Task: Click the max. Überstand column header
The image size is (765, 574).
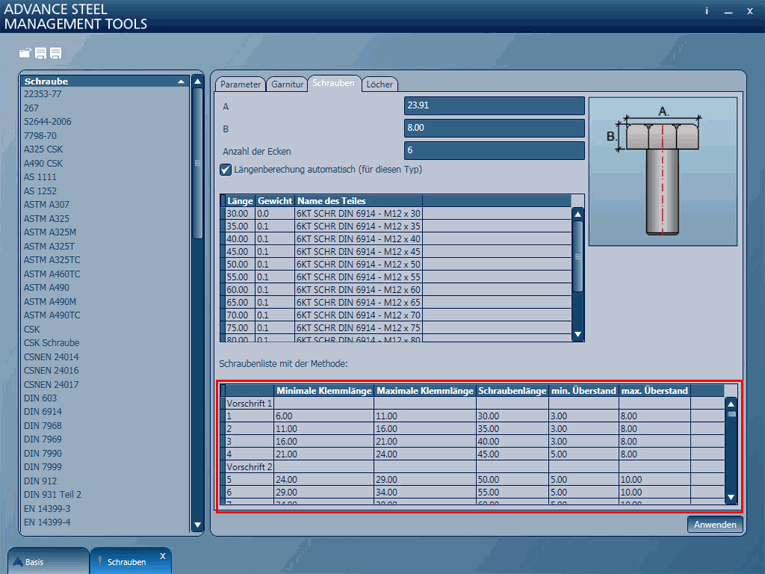Action: 654,391
